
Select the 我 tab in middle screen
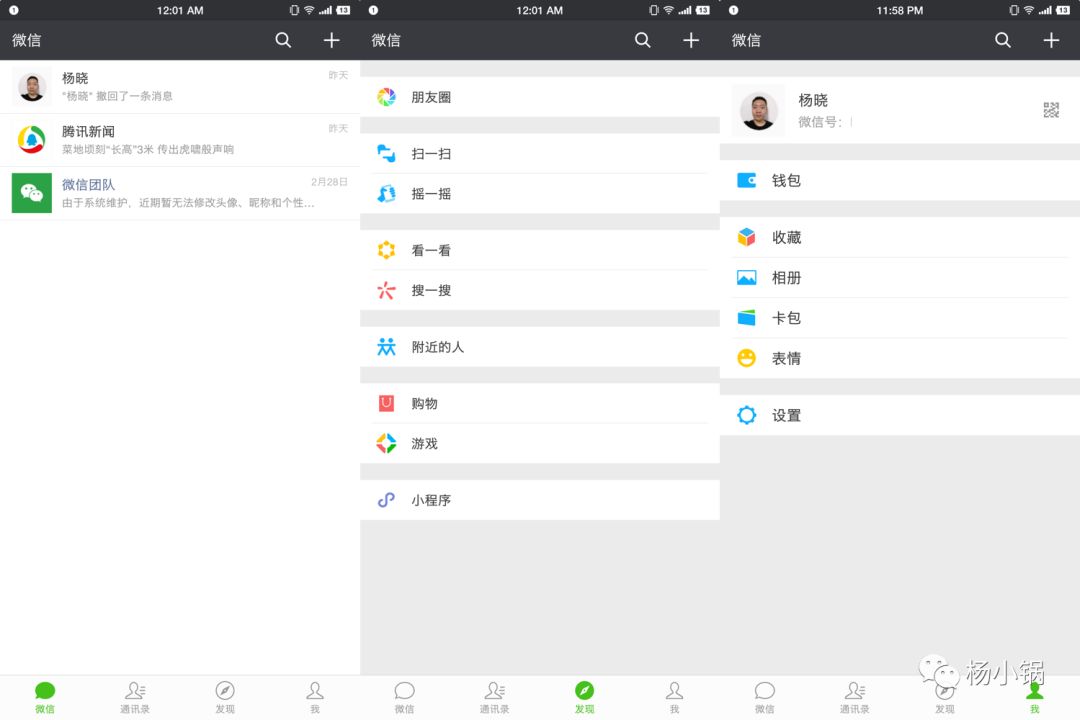click(x=674, y=697)
